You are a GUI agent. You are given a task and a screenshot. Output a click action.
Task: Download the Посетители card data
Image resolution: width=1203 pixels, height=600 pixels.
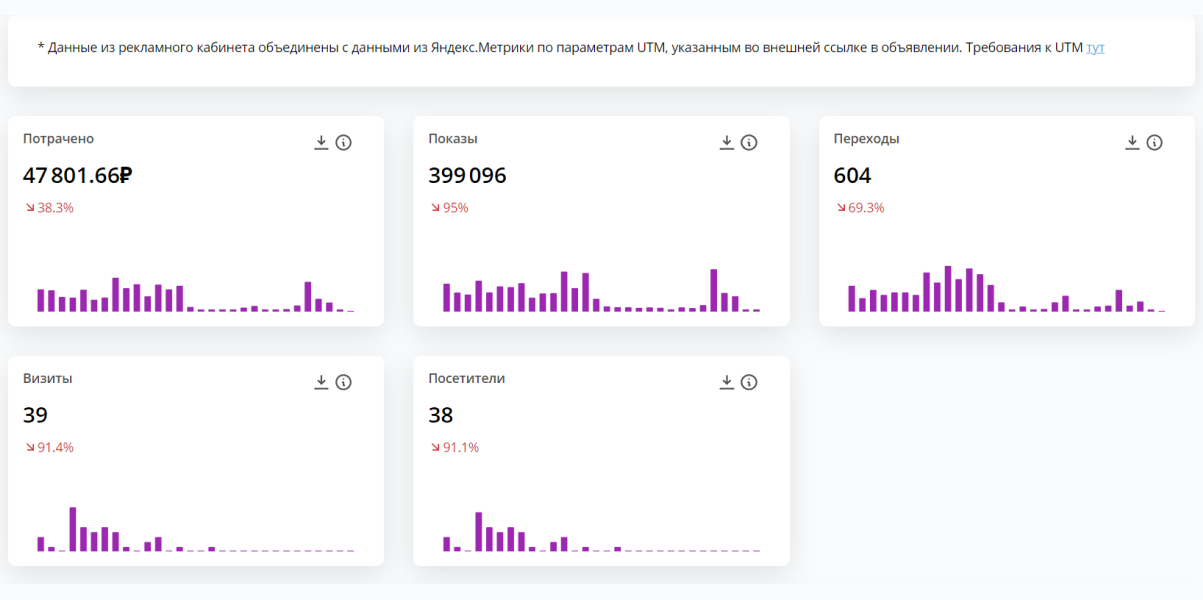(x=727, y=382)
